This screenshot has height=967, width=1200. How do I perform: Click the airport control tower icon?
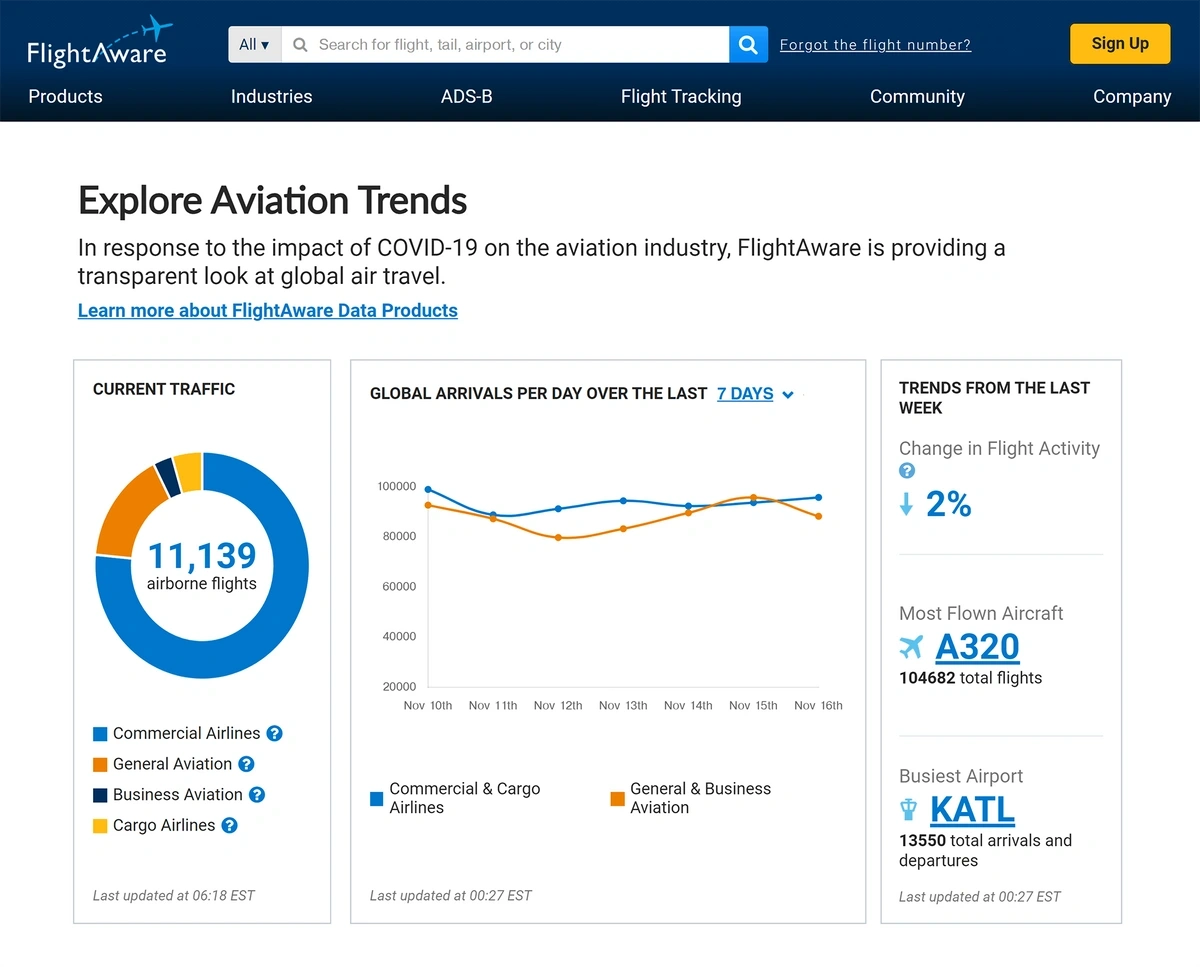(909, 809)
